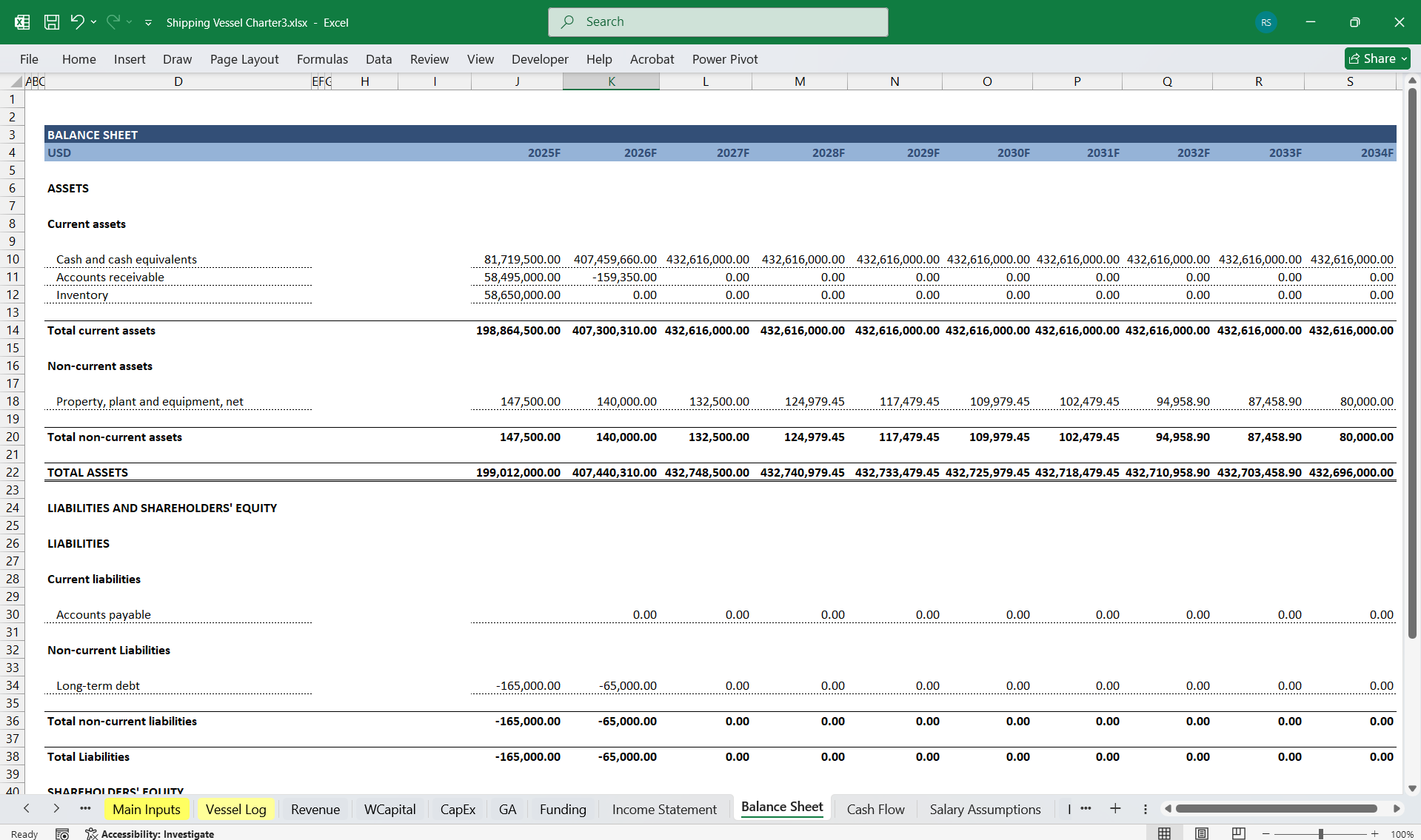This screenshot has width=1421, height=840.
Task: Click the left sheet tabs ellipsis
Action: click(85, 809)
